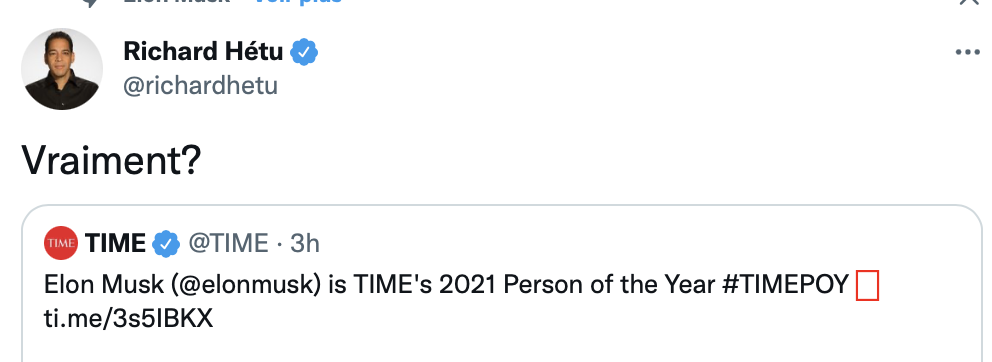Click the topic icon beside Elon Musk banner
Image resolution: width=992 pixels, height=362 pixels.
(x=90, y=3)
